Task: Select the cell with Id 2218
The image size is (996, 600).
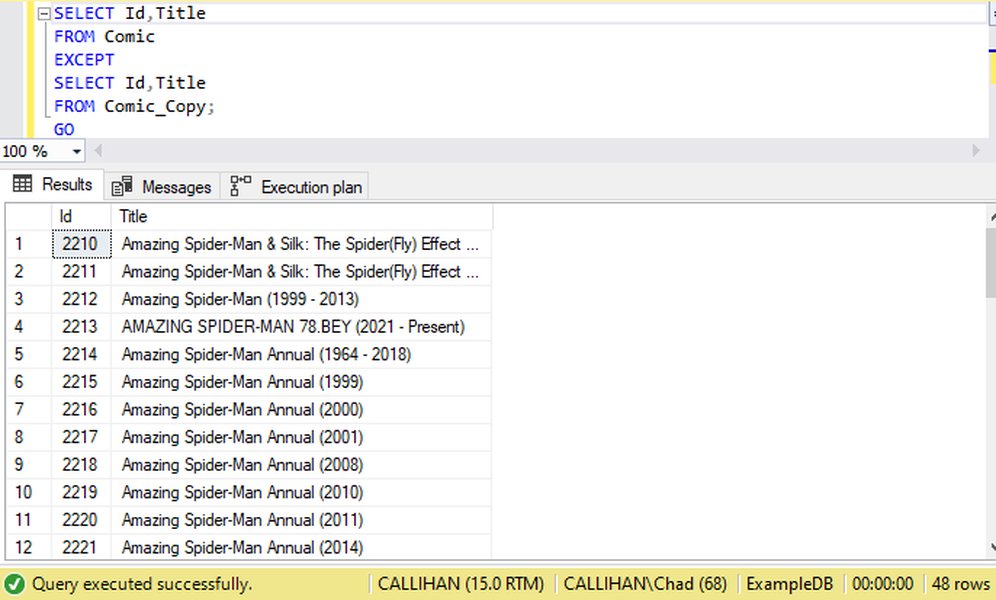Action: point(81,465)
